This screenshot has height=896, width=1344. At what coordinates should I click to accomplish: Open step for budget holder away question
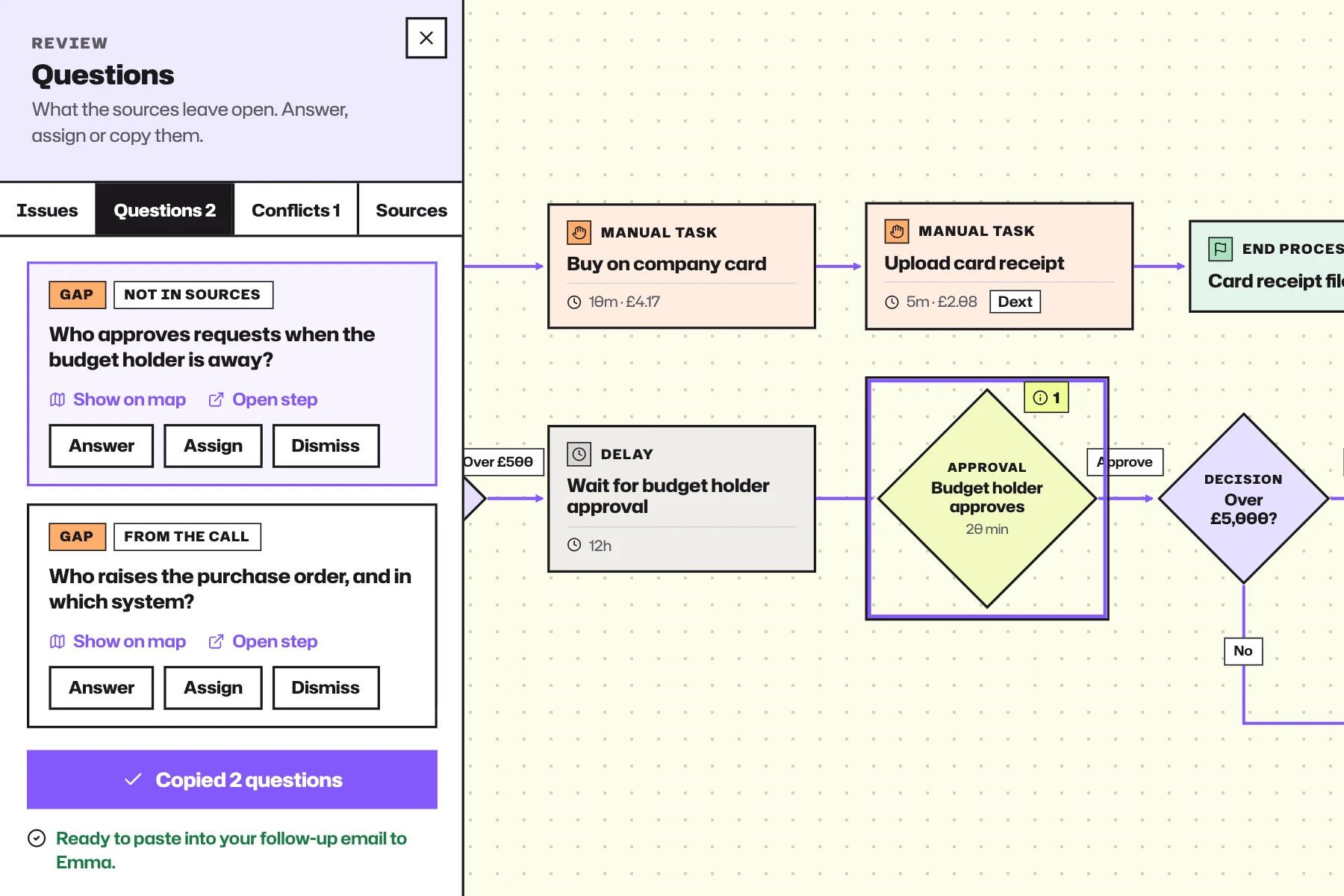[x=263, y=399]
